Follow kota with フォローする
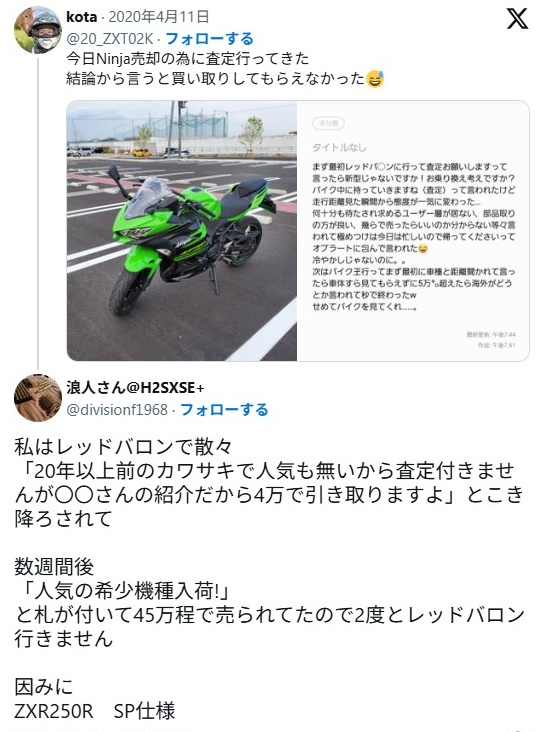This screenshot has height=732, width=542. (x=210, y=38)
